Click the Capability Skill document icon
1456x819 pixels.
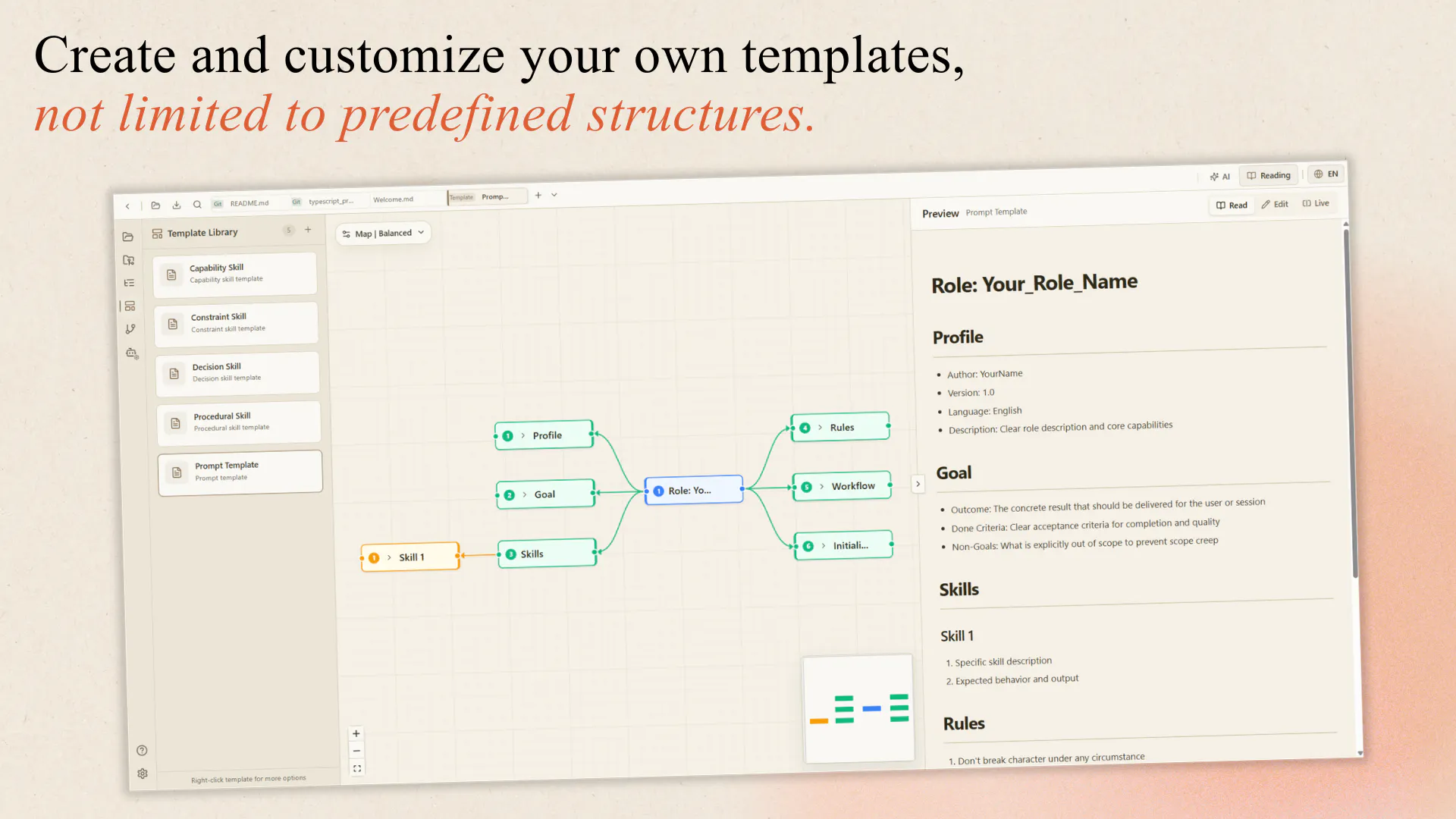pos(171,275)
